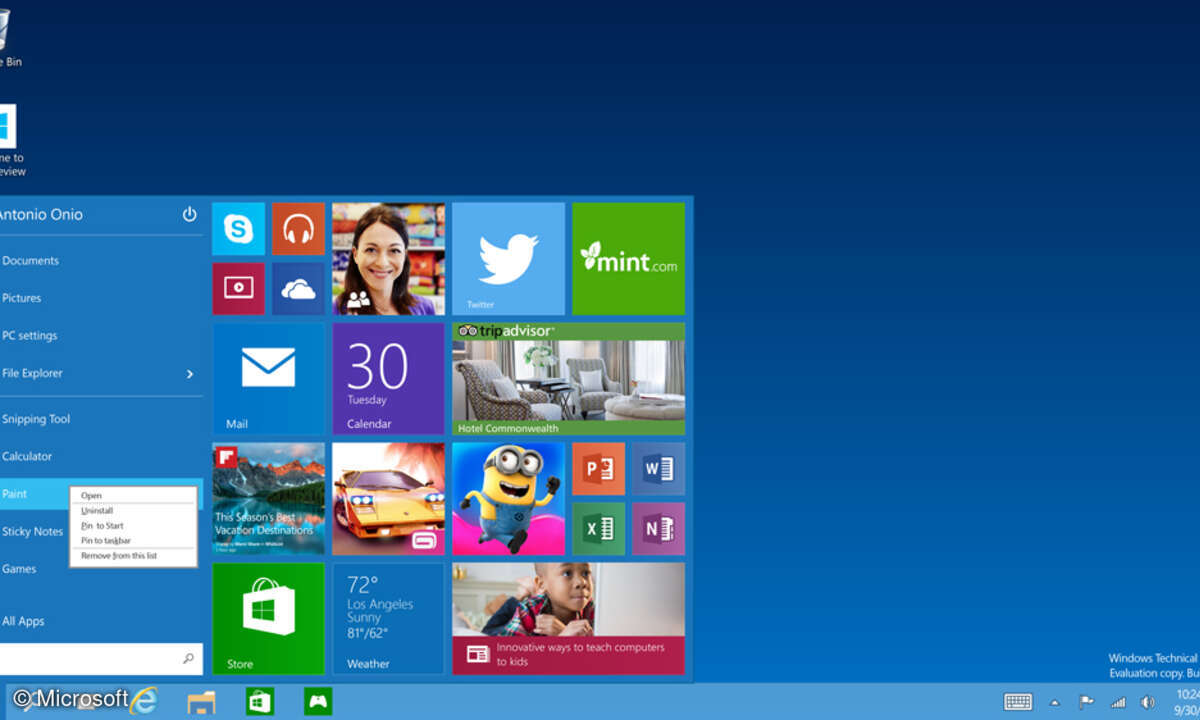Image resolution: width=1200 pixels, height=720 pixels.
Task: Open the racing car game tile
Action: click(388, 499)
